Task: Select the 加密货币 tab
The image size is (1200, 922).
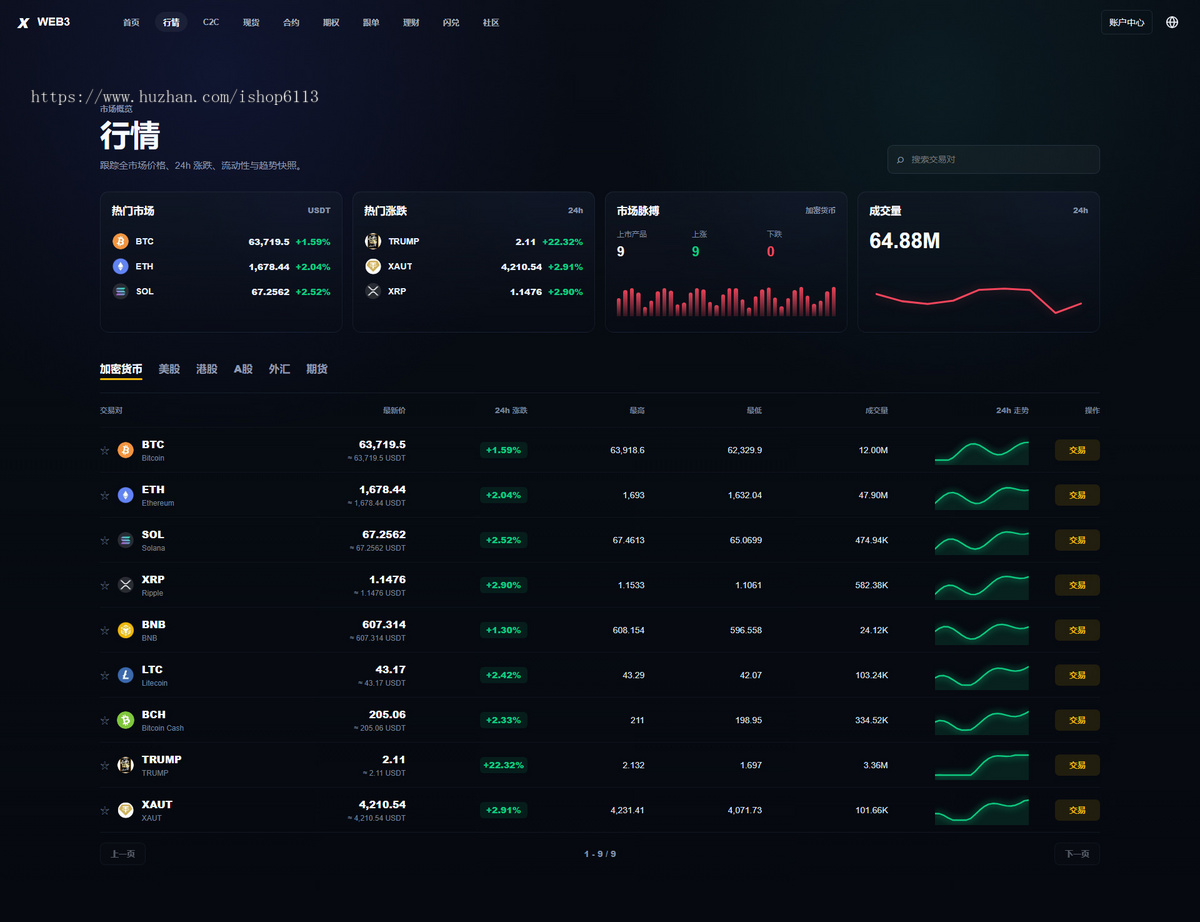Action: point(121,369)
